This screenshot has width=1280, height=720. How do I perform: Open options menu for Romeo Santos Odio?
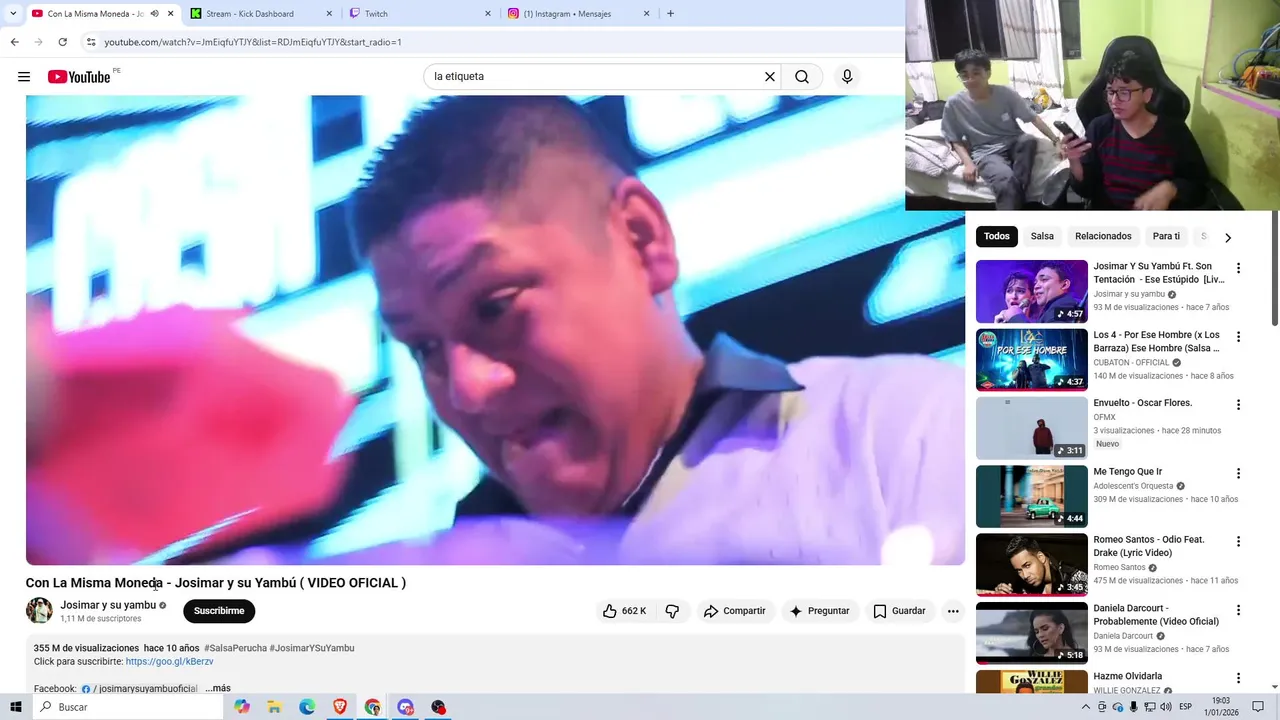point(1238,542)
